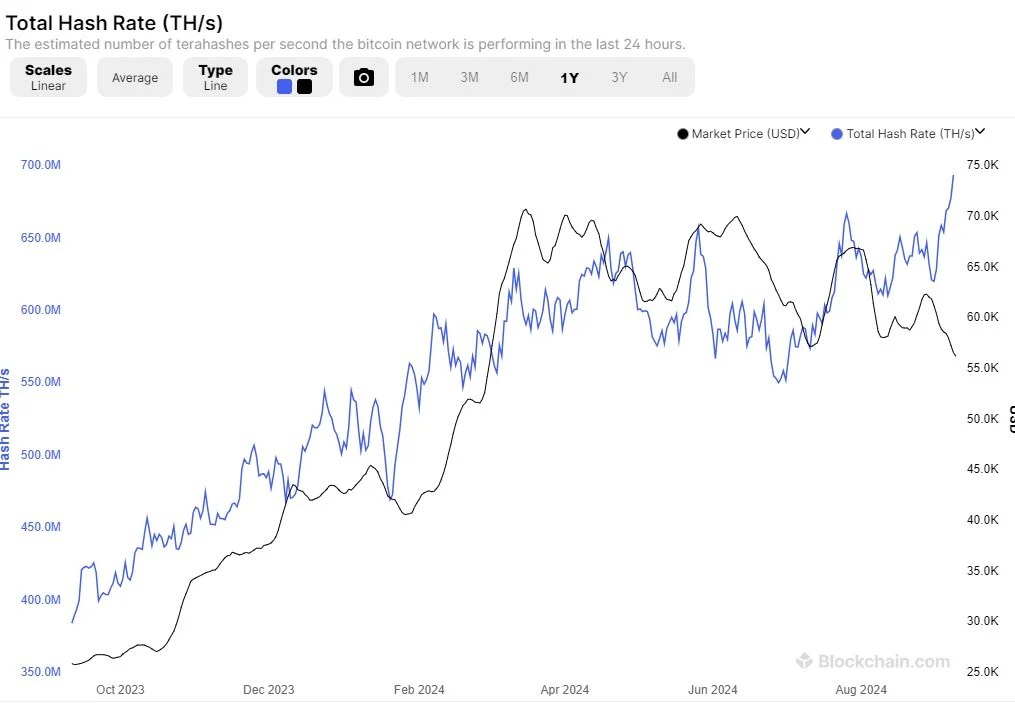Image resolution: width=1015 pixels, height=711 pixels.
Task: Select the active 1Y range
Action: [x=569, y=78]
